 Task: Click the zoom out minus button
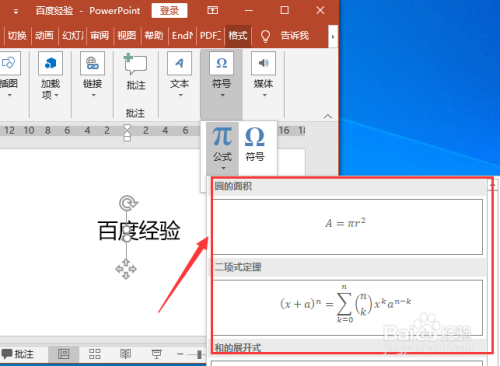pos(180,354)
